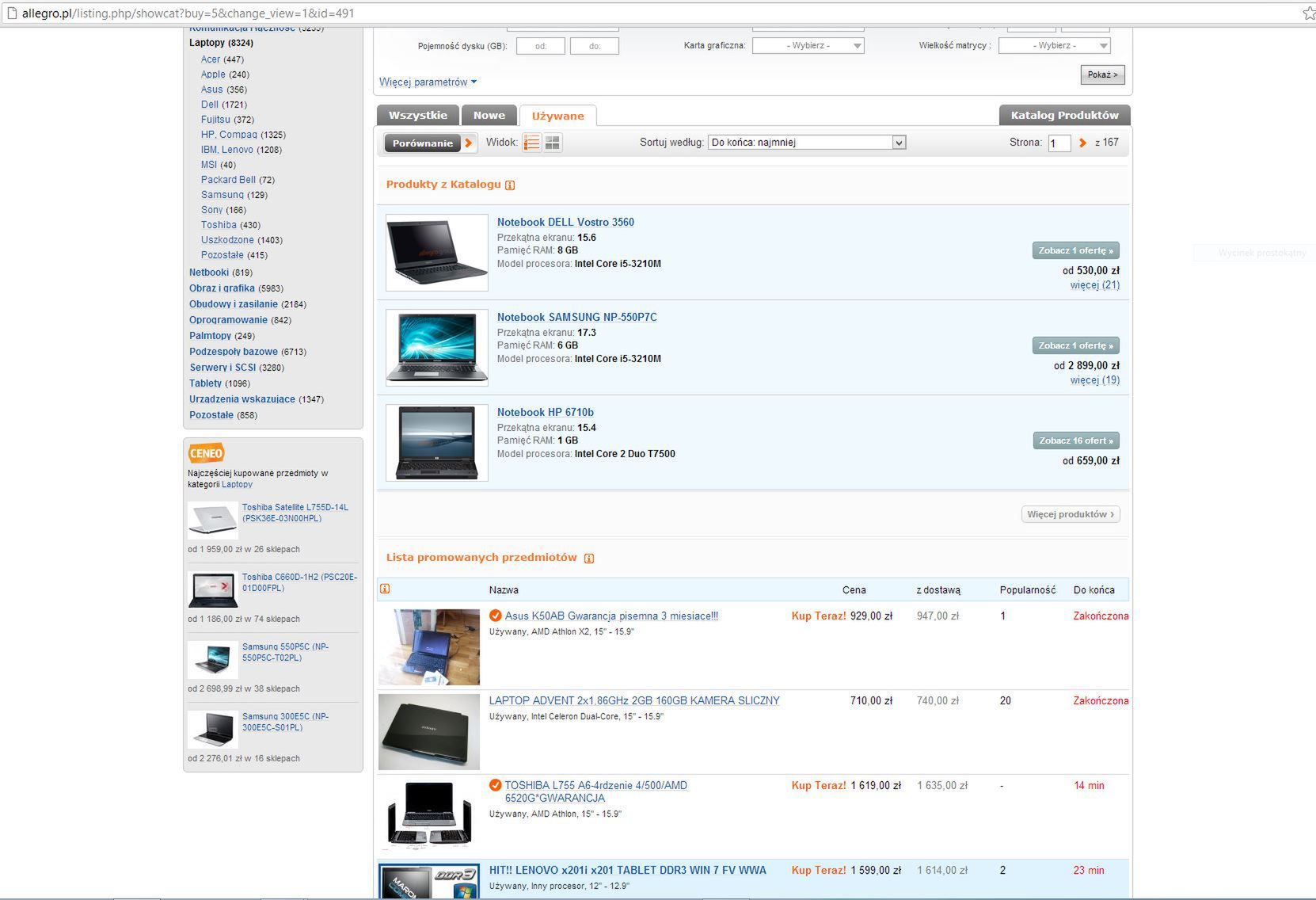The width and height of the screenshot is (1316, 900).
Task: Click the page icon in the address bar
Action: coord(11,13)
